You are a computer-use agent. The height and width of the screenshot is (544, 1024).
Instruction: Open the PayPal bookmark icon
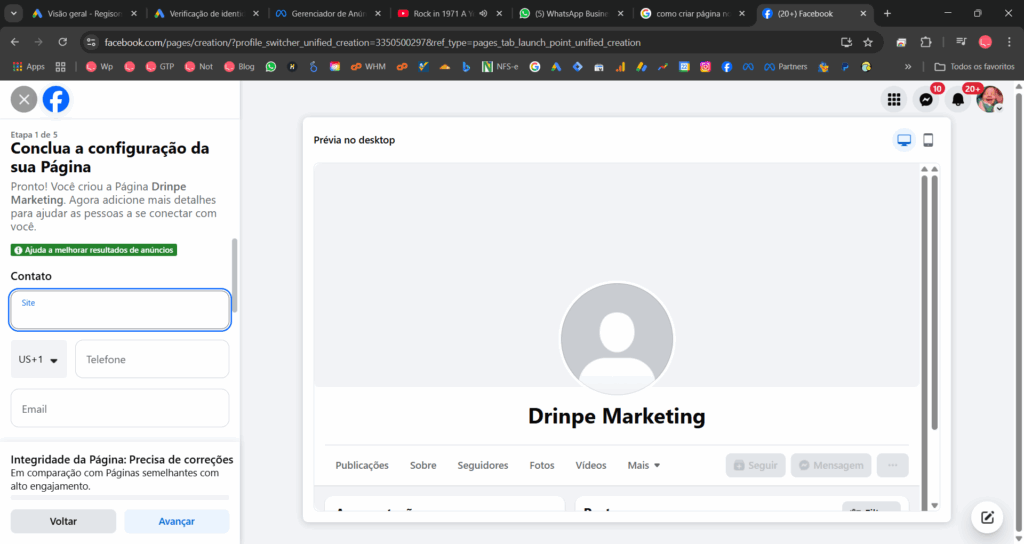click(x=845, y=67)
